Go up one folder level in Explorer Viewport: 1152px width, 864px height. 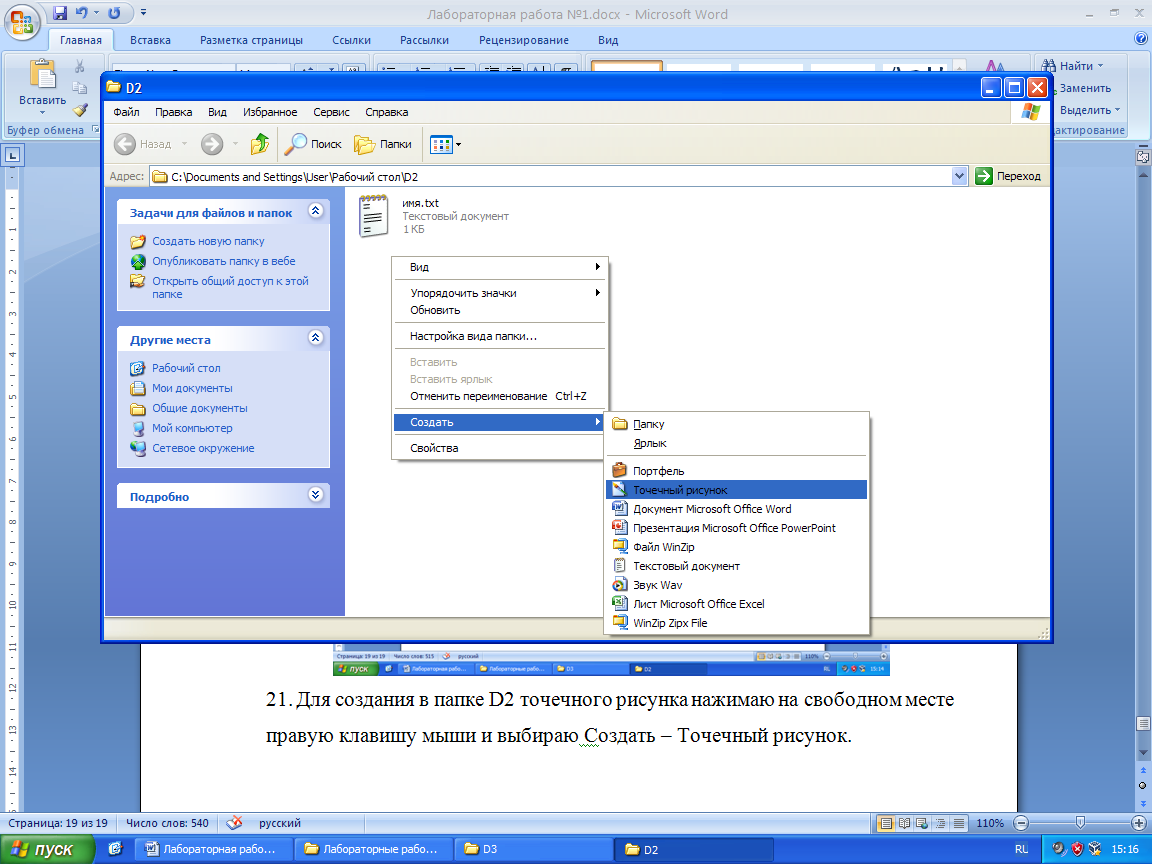(x=259, y=144)
